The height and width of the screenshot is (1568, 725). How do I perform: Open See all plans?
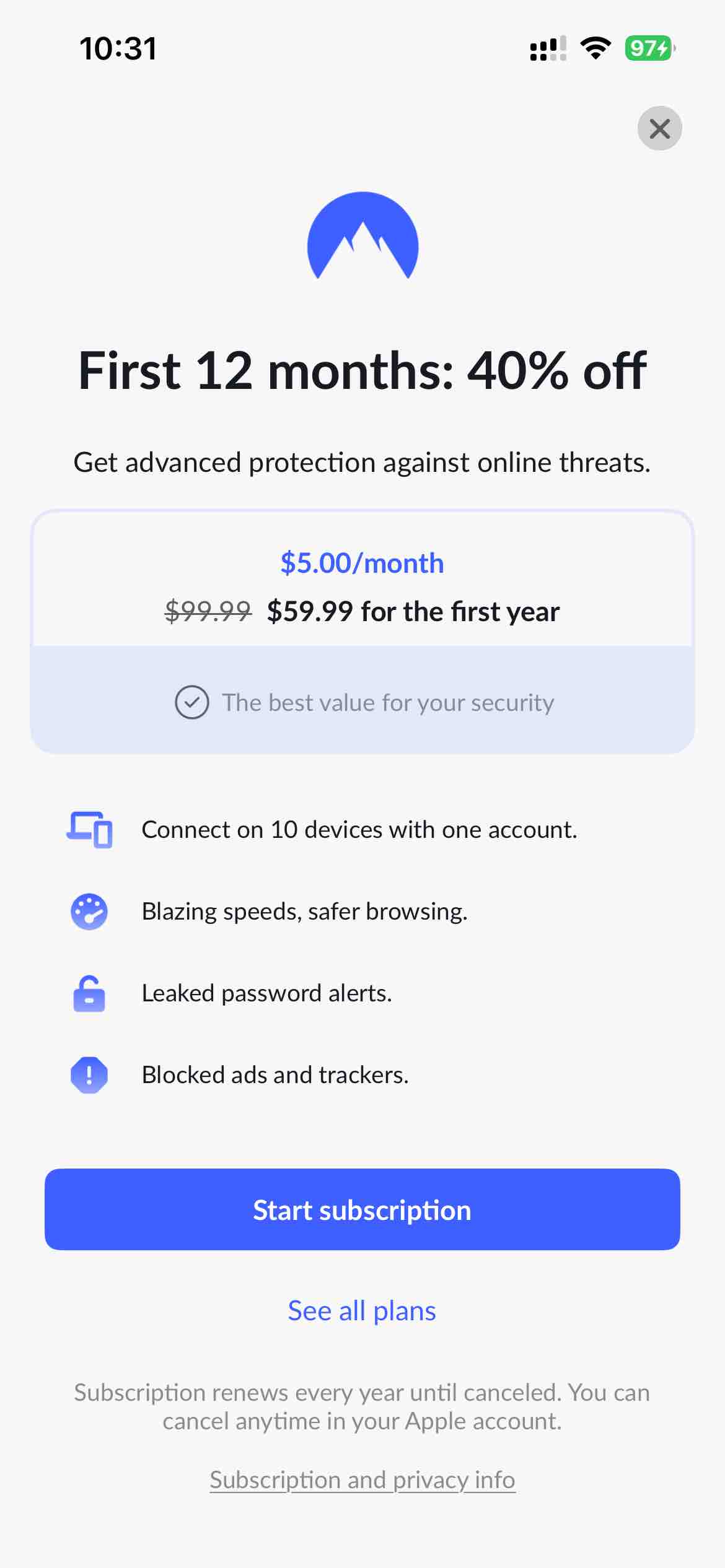361,1309
